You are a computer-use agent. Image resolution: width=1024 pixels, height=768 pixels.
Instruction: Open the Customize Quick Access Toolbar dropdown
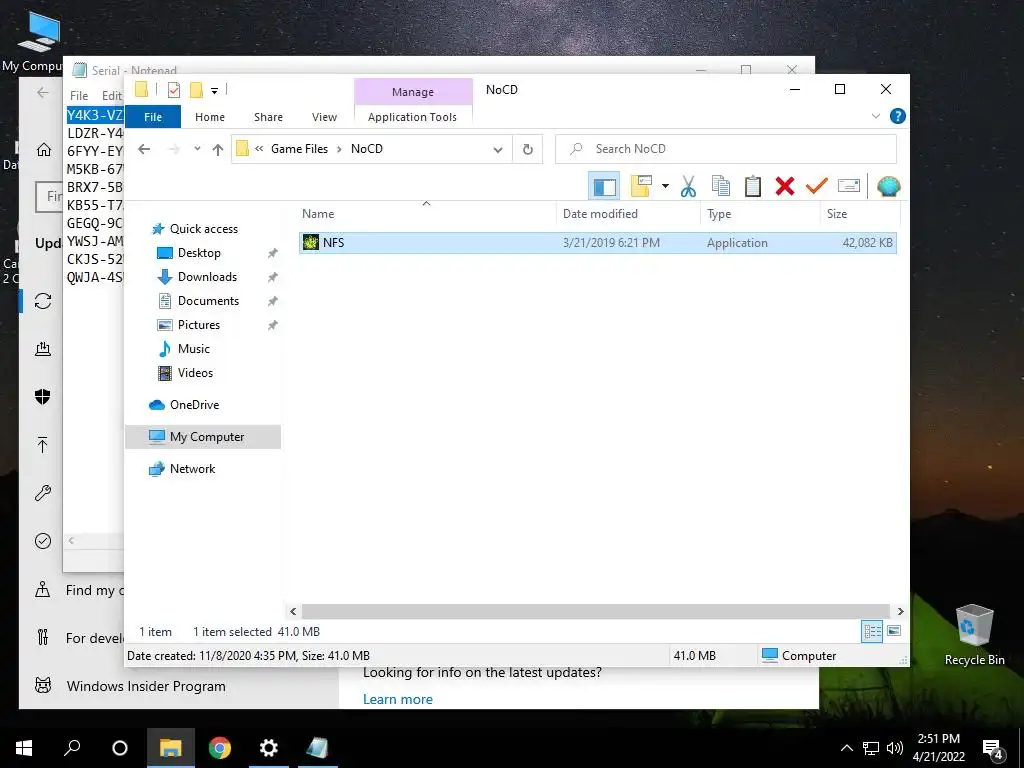click(x=214, y=90)
